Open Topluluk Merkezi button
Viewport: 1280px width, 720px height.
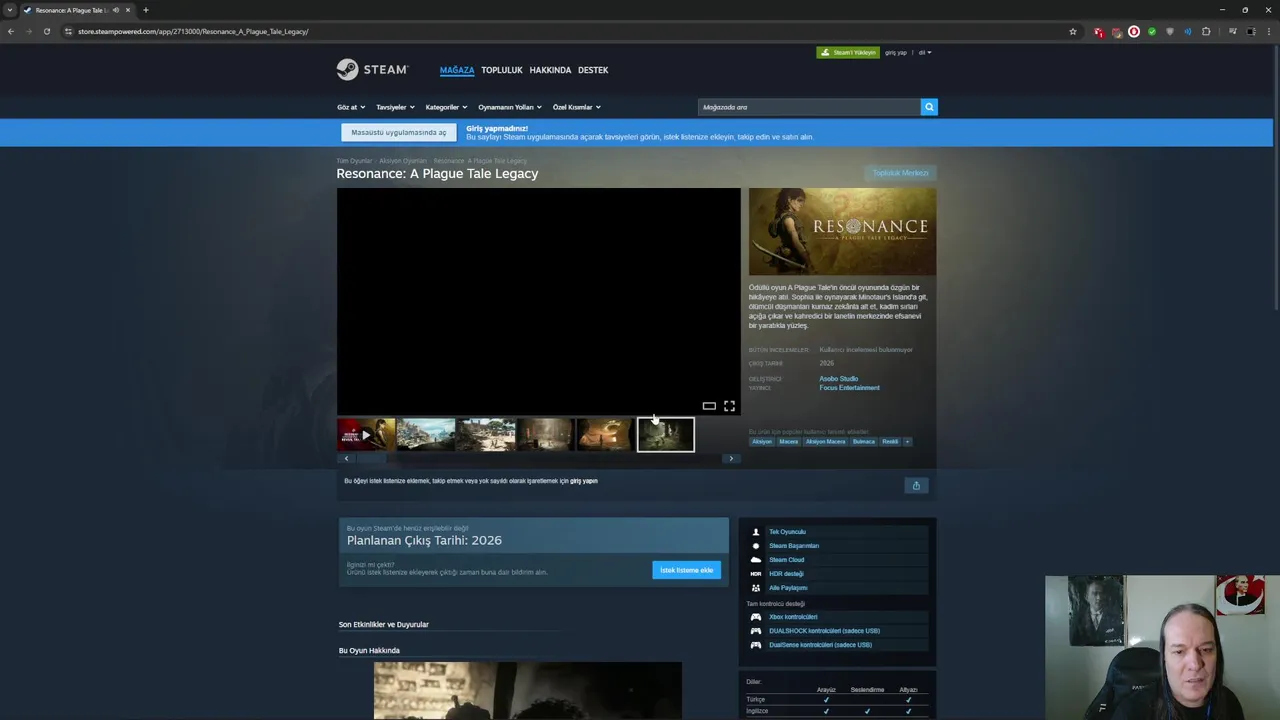(x=900, y=173)
